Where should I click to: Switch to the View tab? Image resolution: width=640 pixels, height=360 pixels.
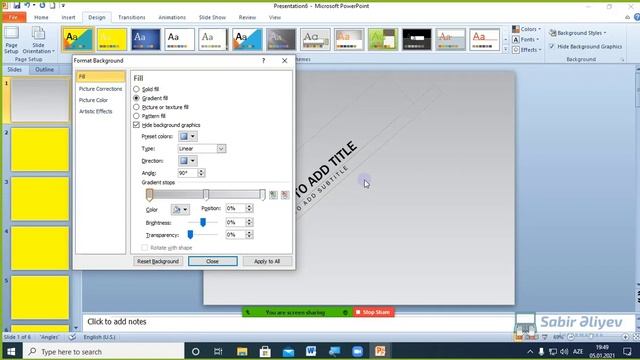[x=275, y=17]
